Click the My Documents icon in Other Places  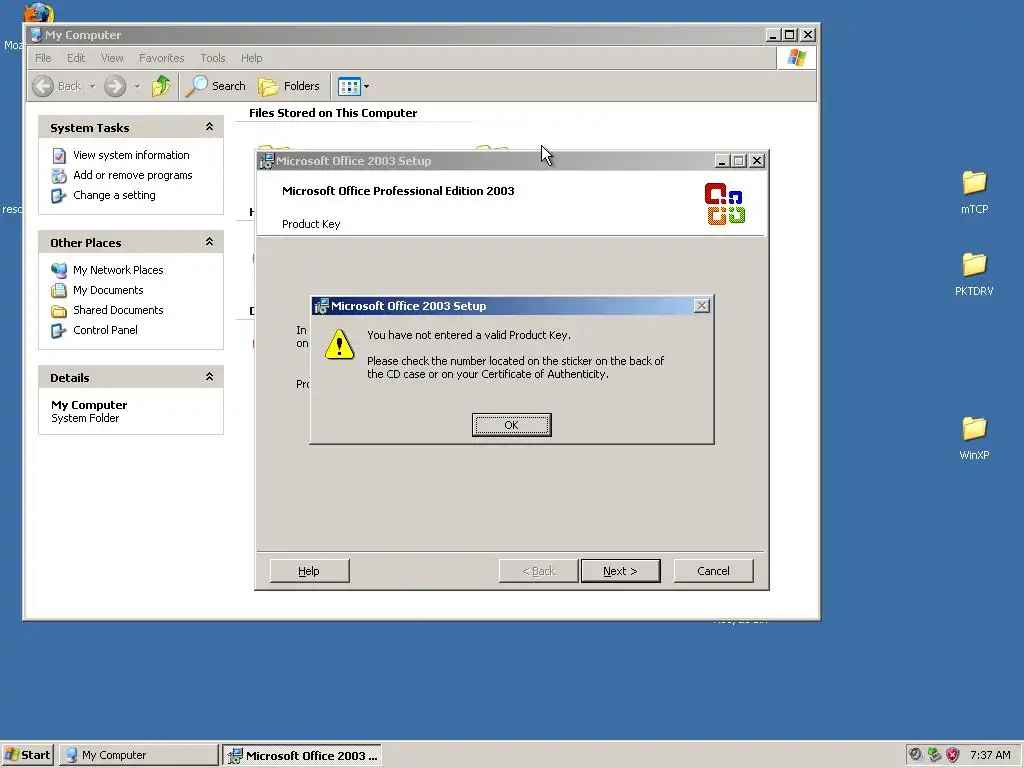point(59,291)
